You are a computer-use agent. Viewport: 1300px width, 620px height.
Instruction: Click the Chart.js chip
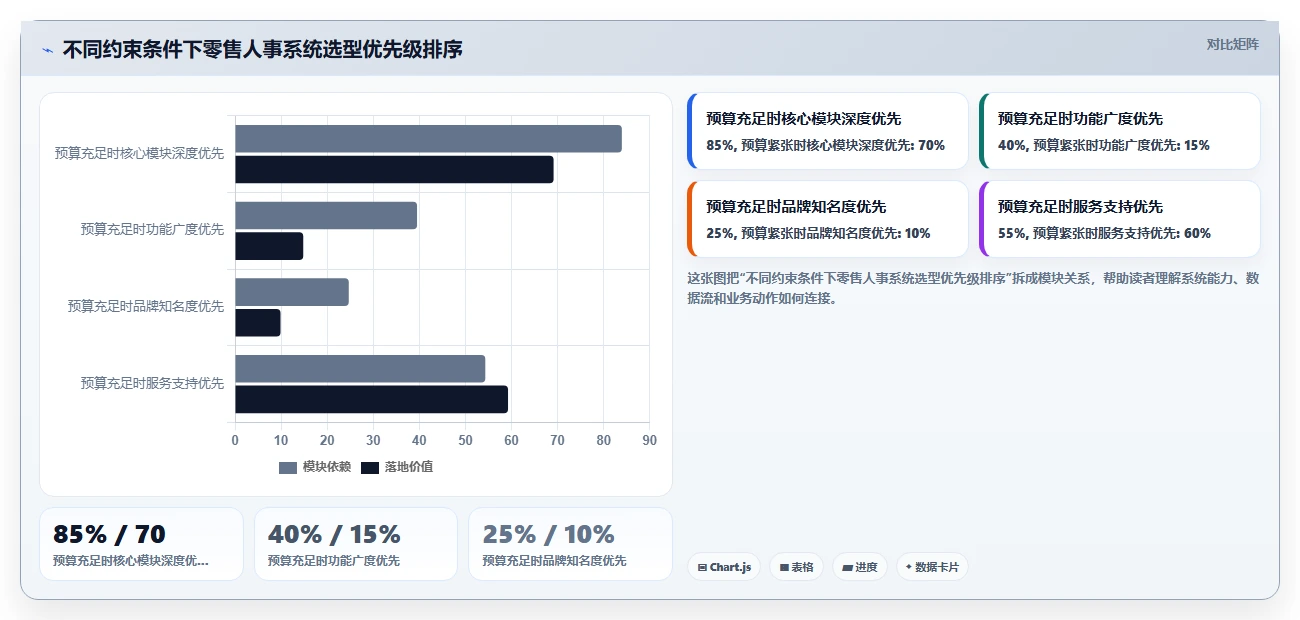(724, 567)
